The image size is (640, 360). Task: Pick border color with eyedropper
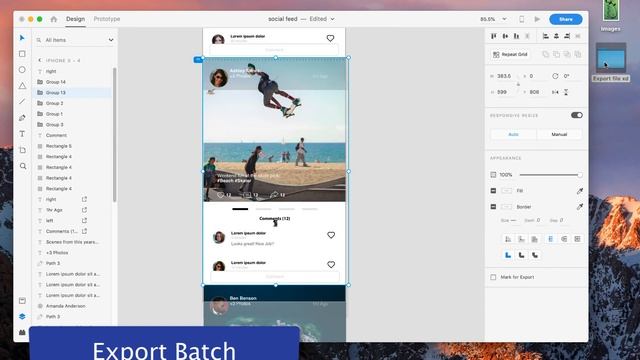[580, 207]
